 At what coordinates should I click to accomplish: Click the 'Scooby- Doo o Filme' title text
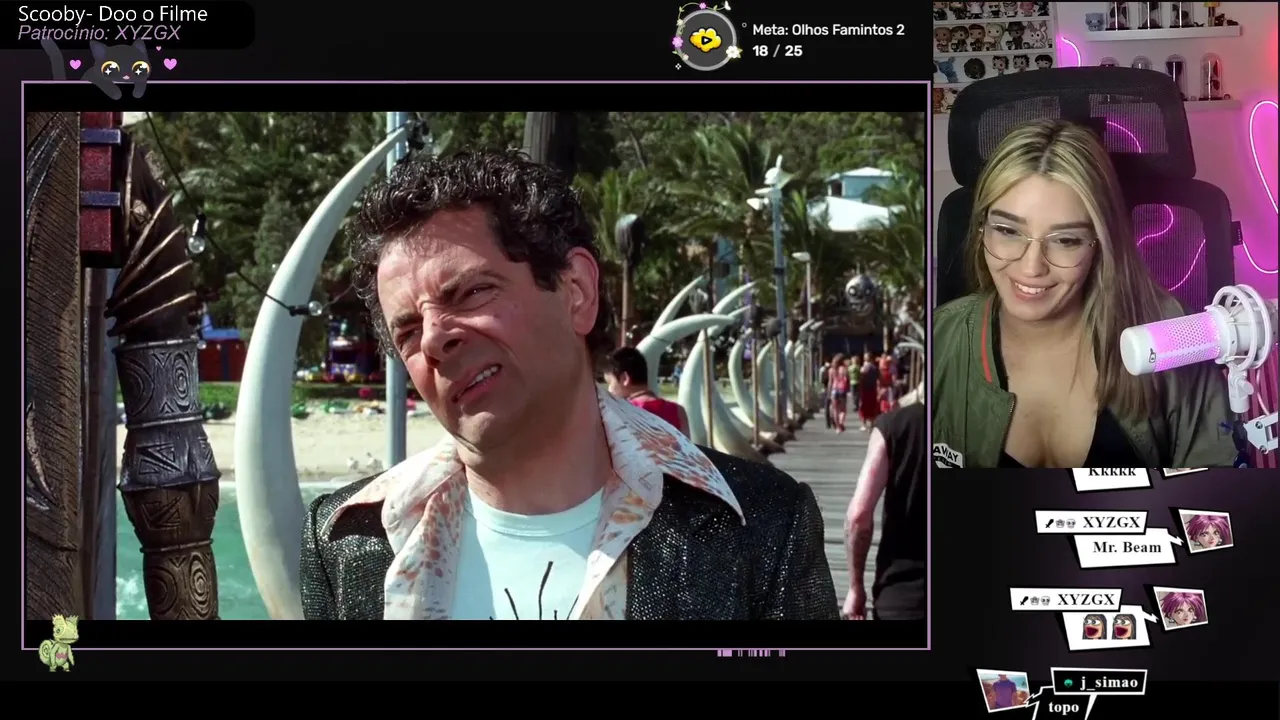[x=113, y=14]
